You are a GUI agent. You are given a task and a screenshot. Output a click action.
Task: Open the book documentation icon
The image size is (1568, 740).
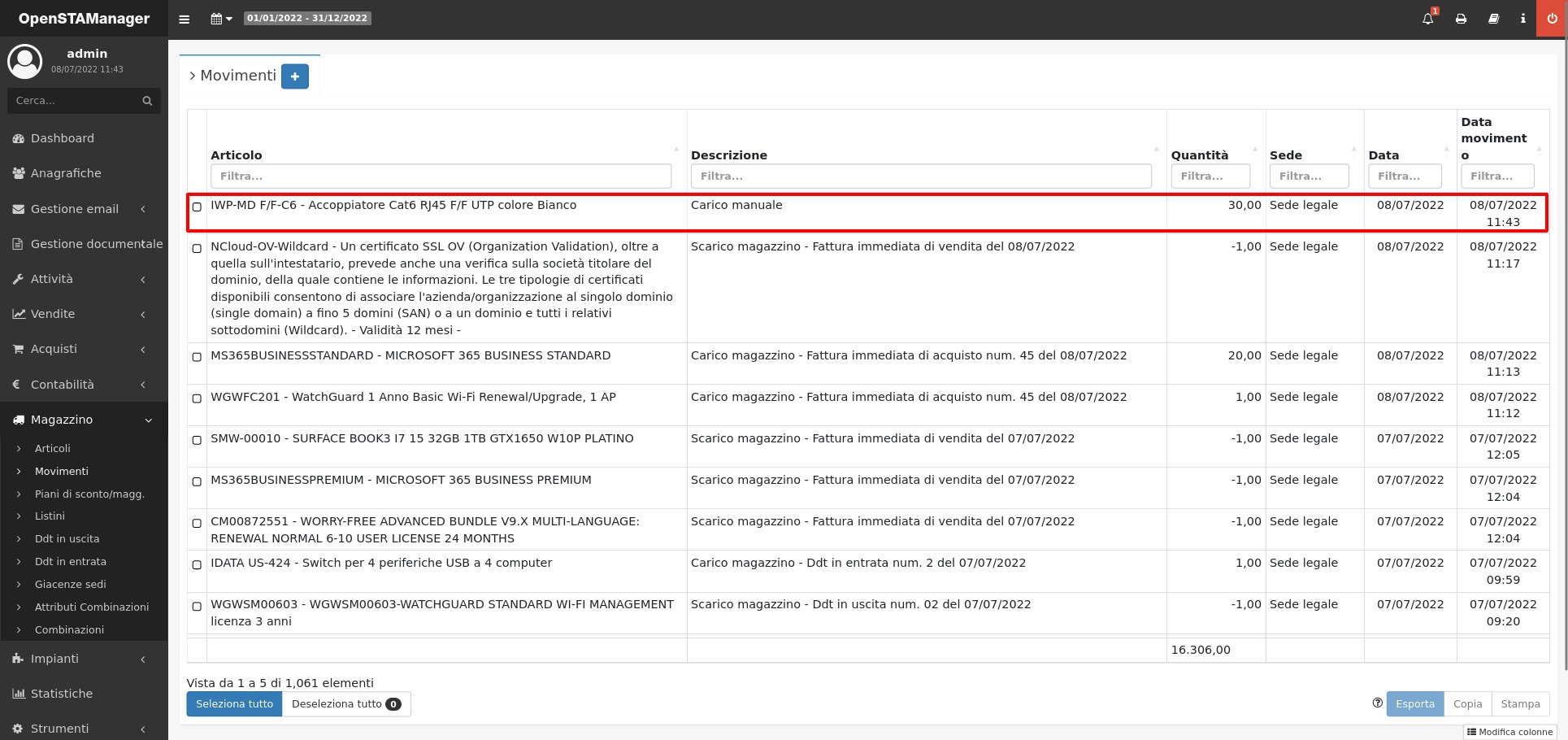(x=1493, y=19)
